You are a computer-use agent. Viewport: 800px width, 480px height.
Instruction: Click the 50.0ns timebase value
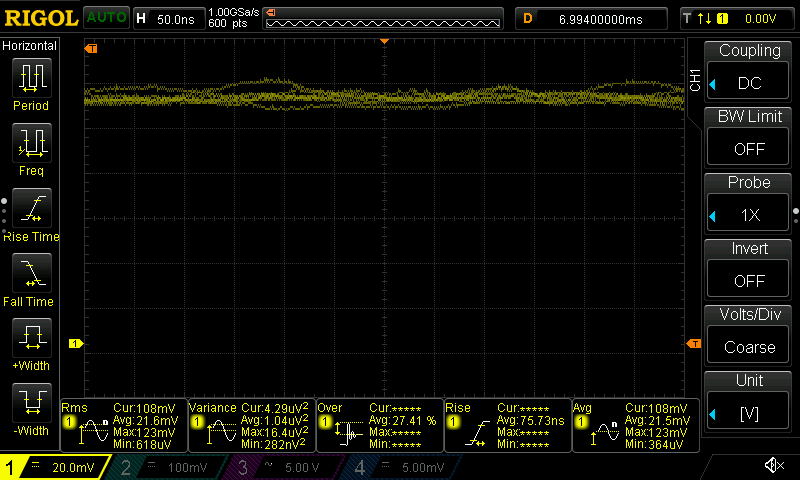click(176, 19)
